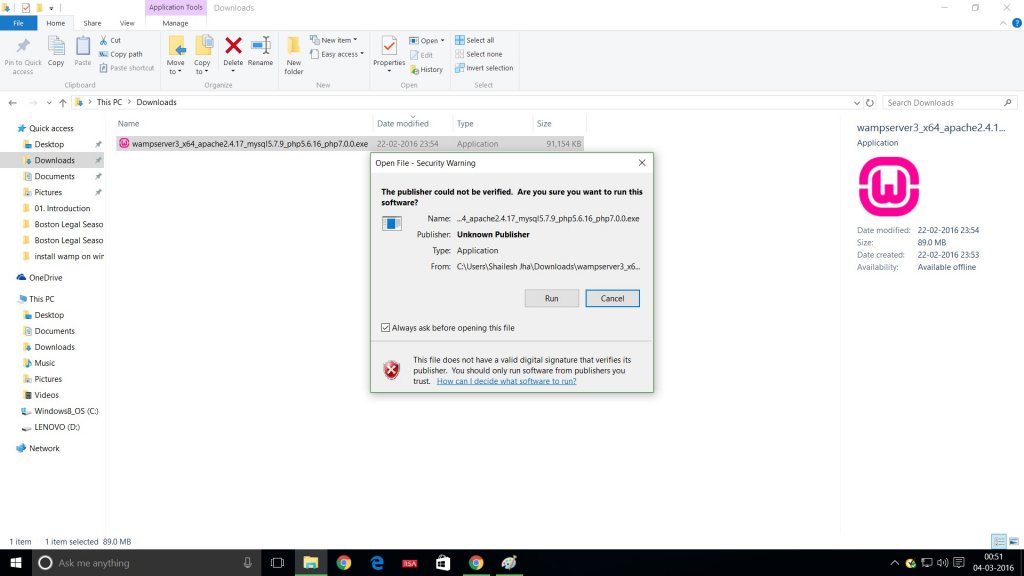Screen dimensions: 1024x576
Task: Select Network in navigation pane
Action: pyautogui.click(x=44, y=449)
